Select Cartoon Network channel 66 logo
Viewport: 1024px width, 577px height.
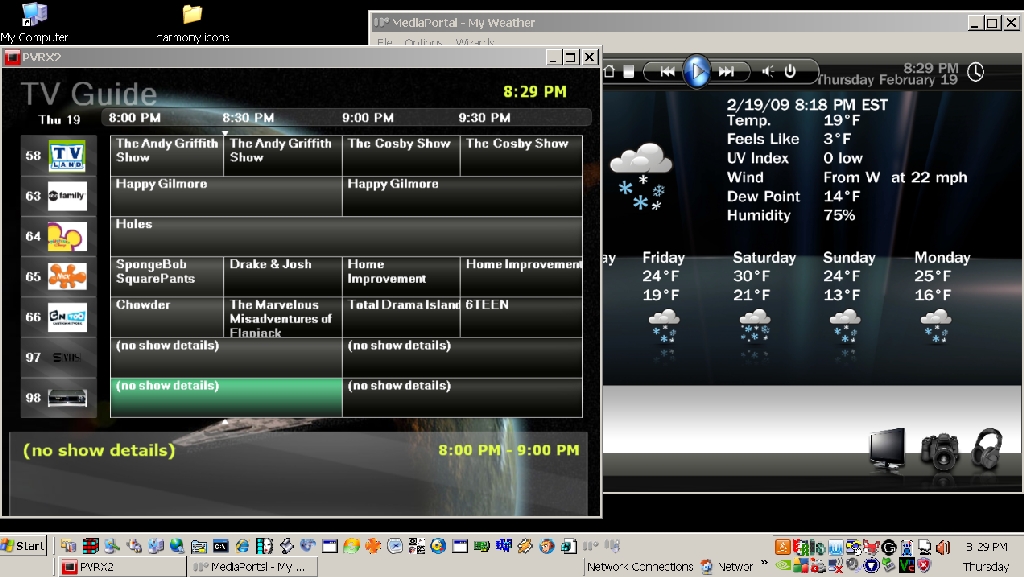(67, 317)
